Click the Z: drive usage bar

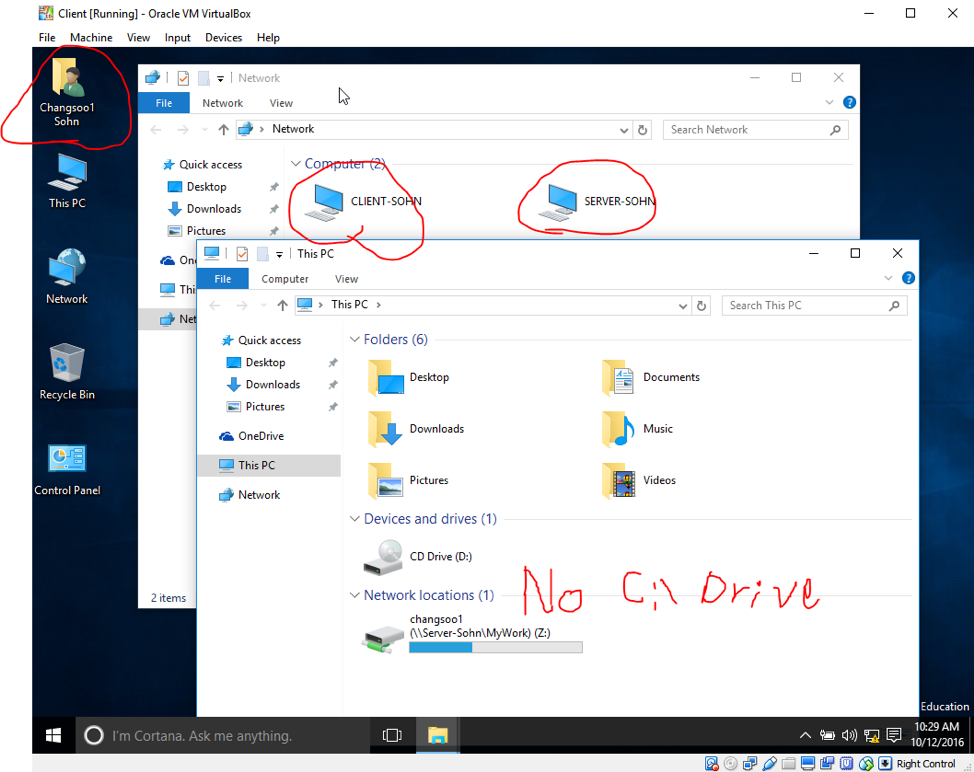pyautogui.click(x=496, y=647)
